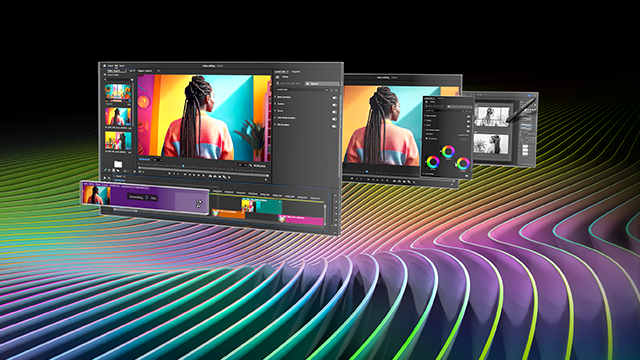This screenshot has width=640, height=360.
Task: Click the Home icon in the editor's top bar
Action: click(104, 65)
